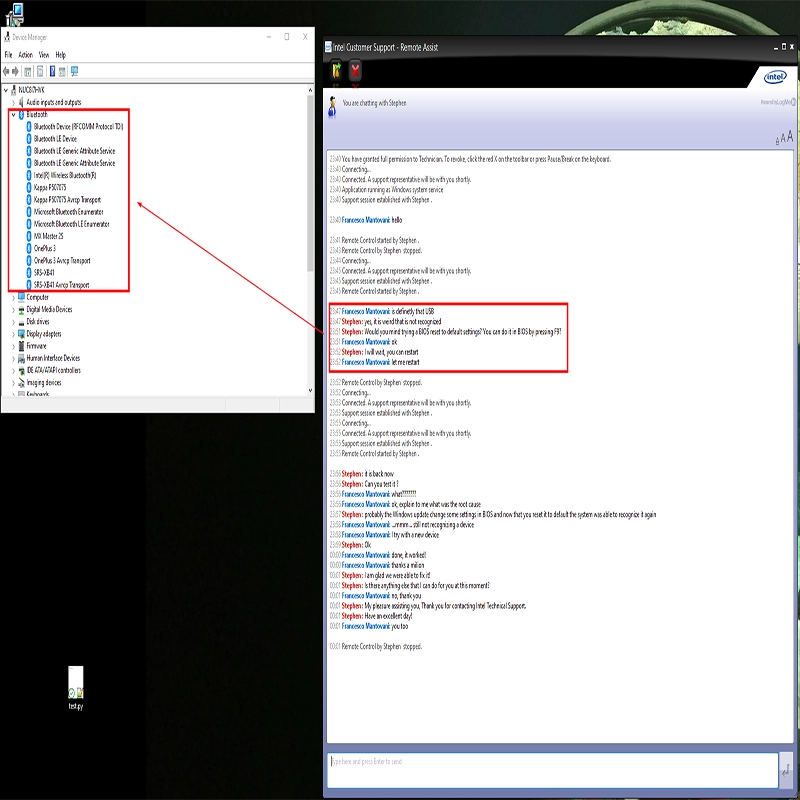The width and height of the screenshot is (800, 800).
Task: Focus the chat message input field
Action: [553, 769]
